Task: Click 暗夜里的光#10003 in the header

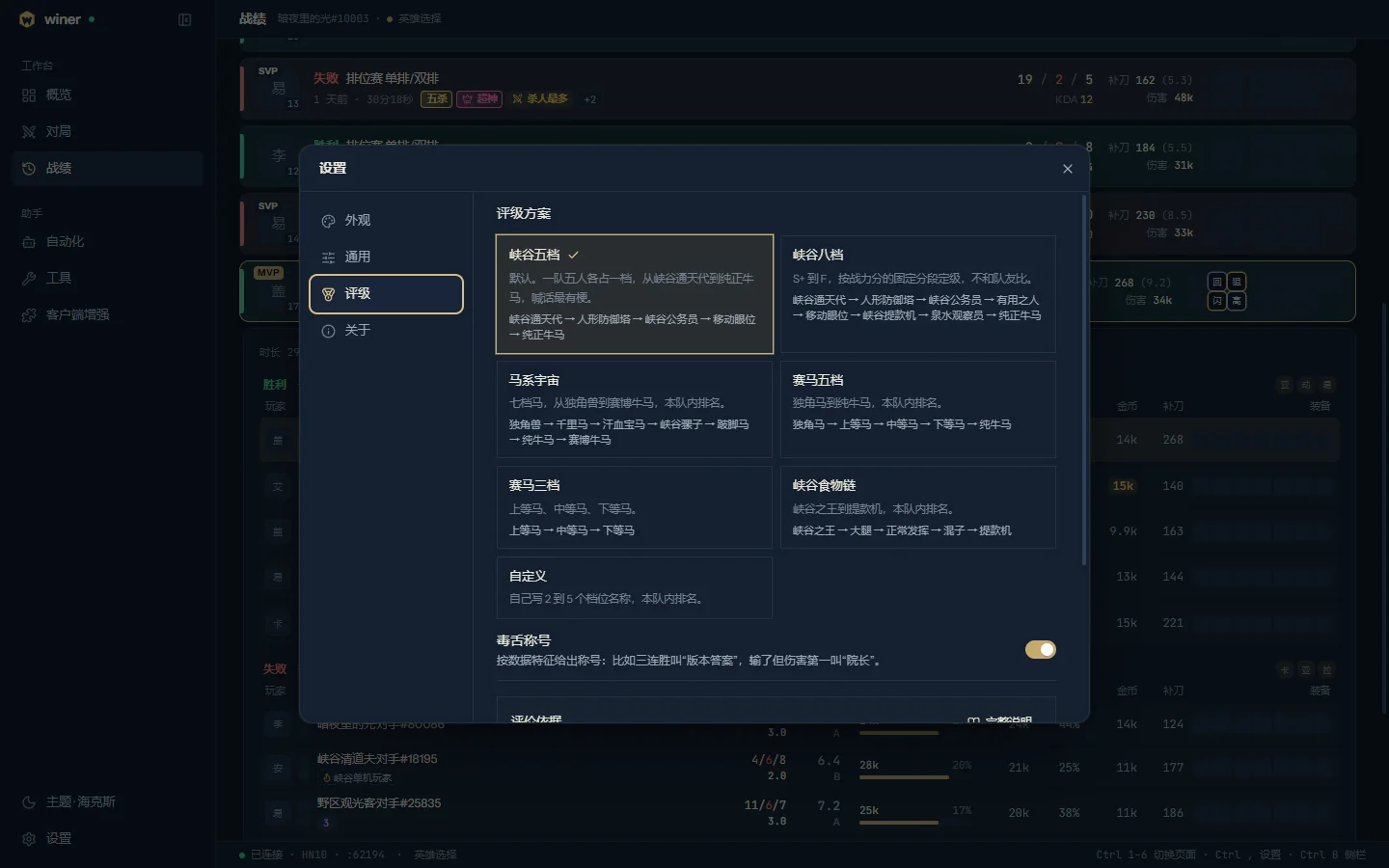Action: (323, 19)
